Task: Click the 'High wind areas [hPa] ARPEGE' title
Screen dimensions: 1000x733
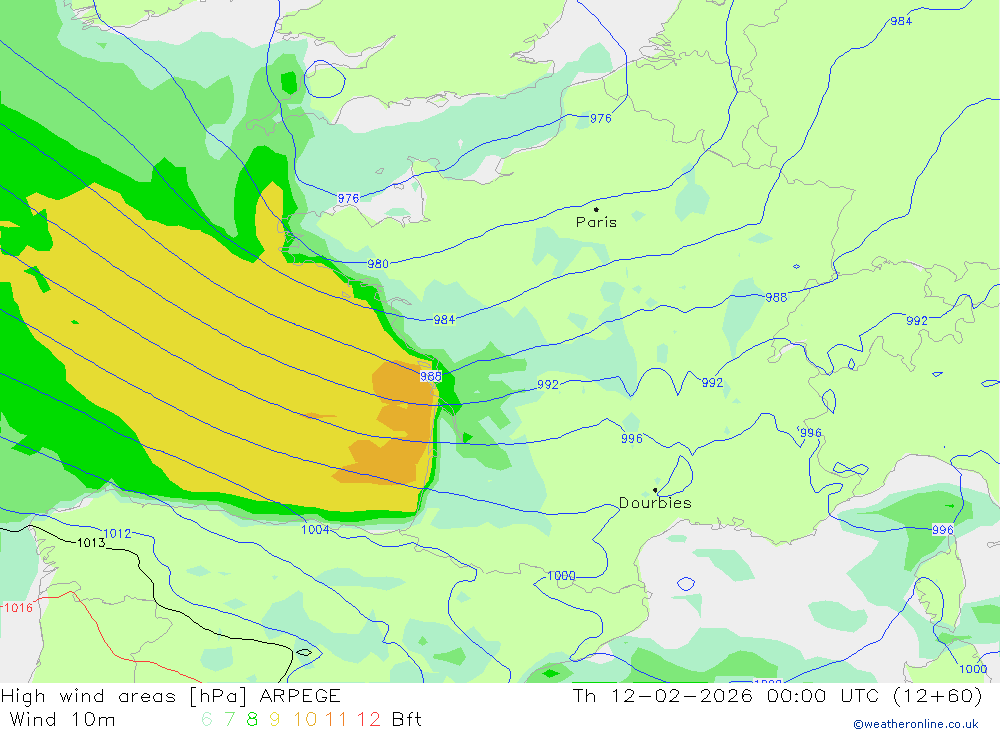Action: coord(171,696)
